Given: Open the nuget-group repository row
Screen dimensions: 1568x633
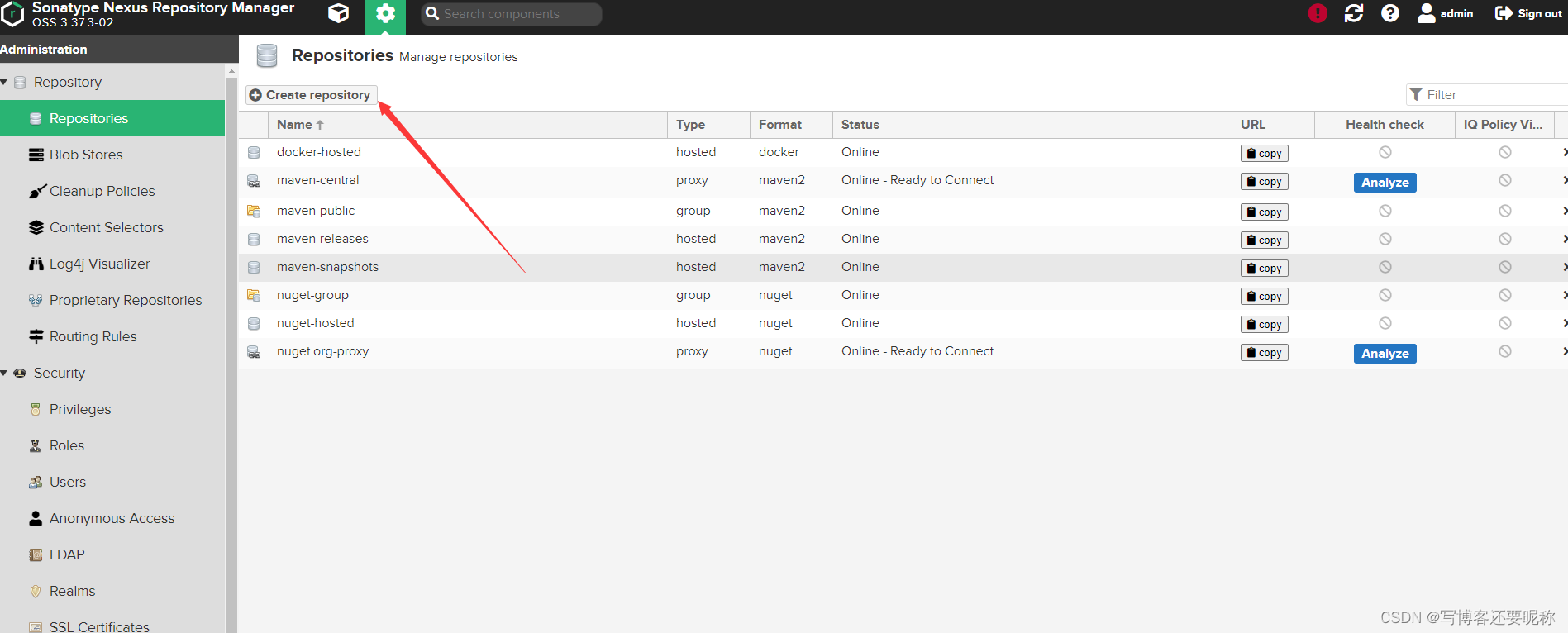Looking at the screenshot, I should tap(903, 295).
